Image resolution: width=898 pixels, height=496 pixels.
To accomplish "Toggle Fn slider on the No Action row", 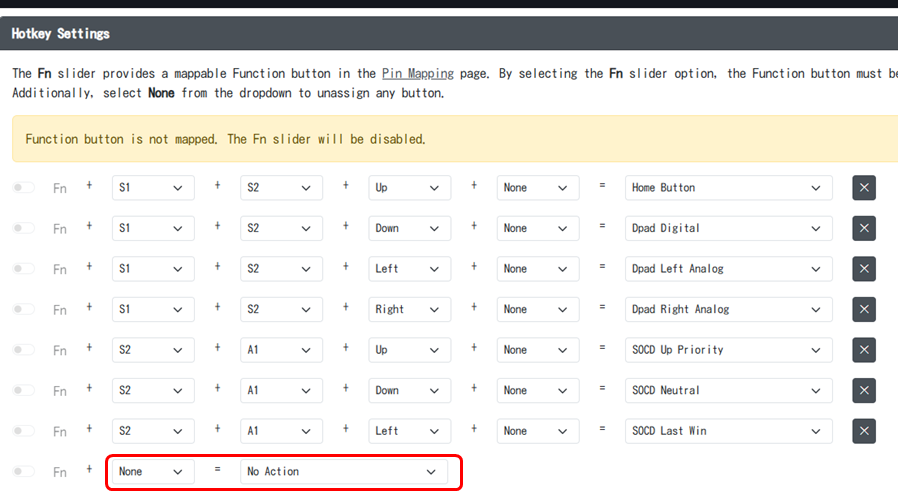I will 23,471.
